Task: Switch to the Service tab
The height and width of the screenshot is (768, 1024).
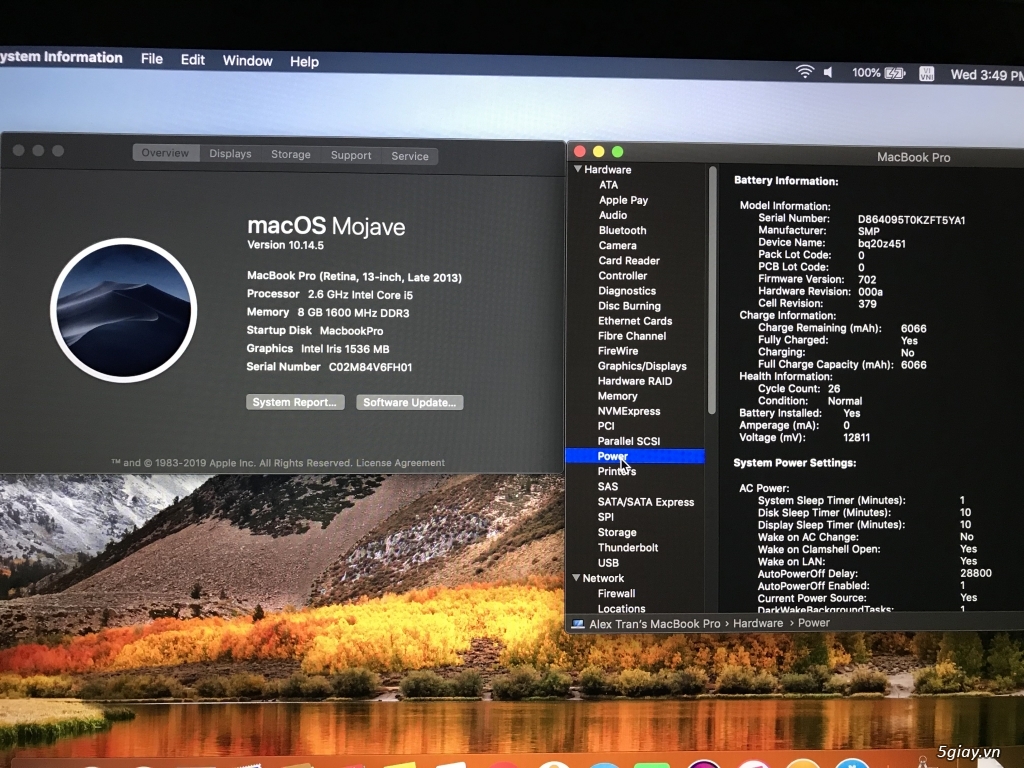Action: pyautogui.click(x=409, y=156)
